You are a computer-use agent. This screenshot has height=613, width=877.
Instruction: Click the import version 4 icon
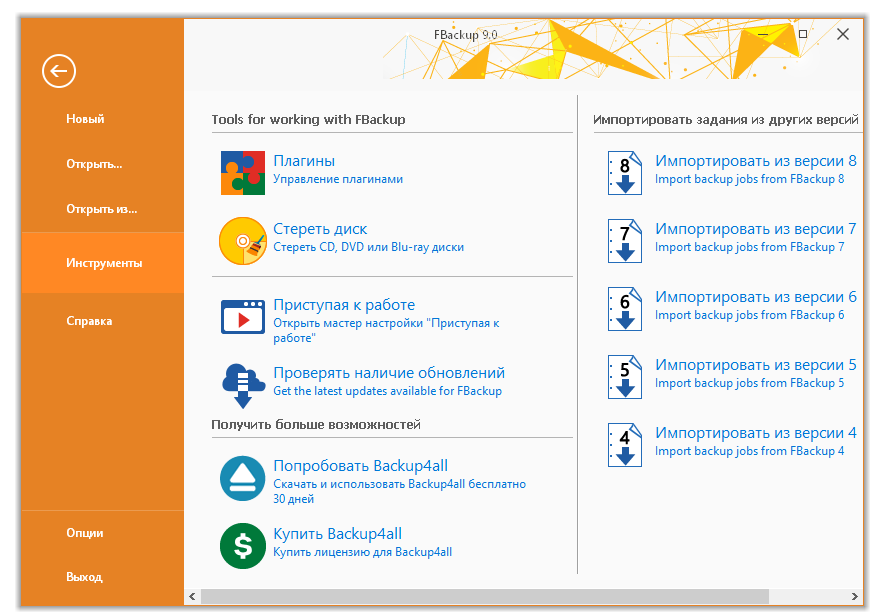pyautogui.click(x=625, y=445)
